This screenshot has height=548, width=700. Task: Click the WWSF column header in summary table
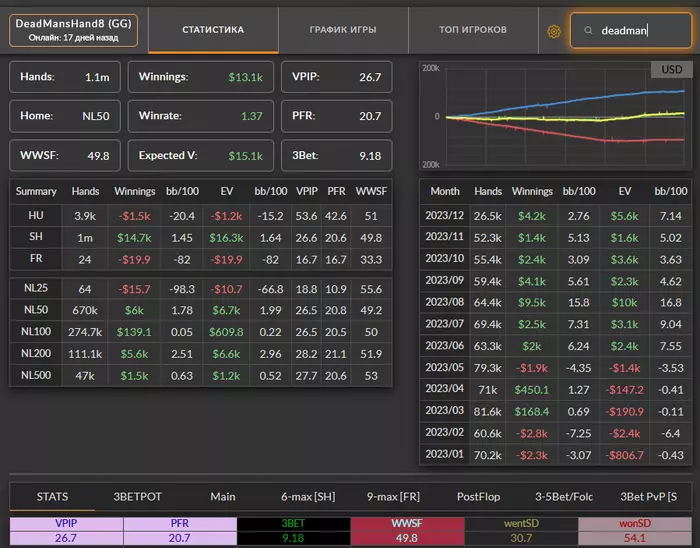(371, 191)
